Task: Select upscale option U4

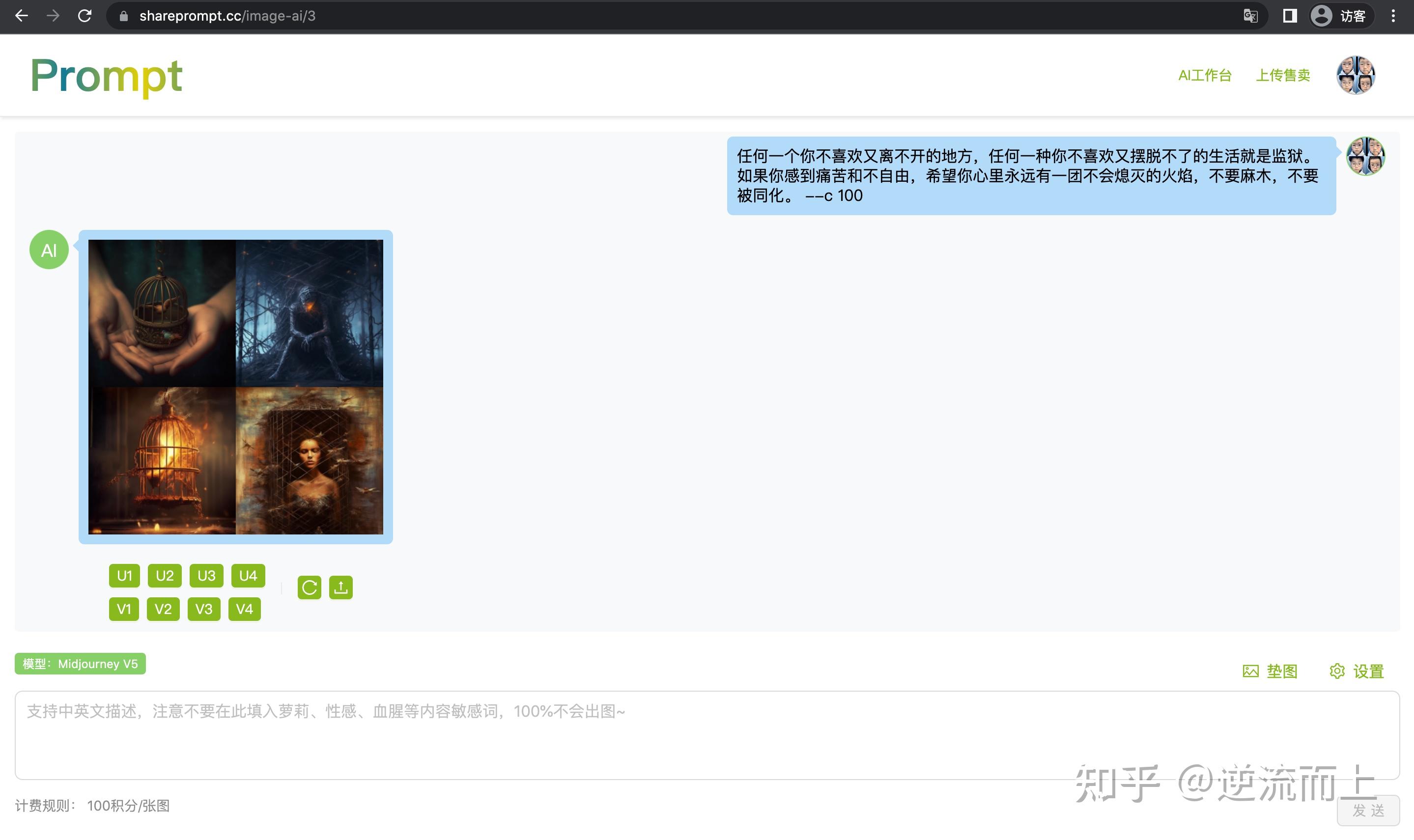Action: tap(247, 576)
